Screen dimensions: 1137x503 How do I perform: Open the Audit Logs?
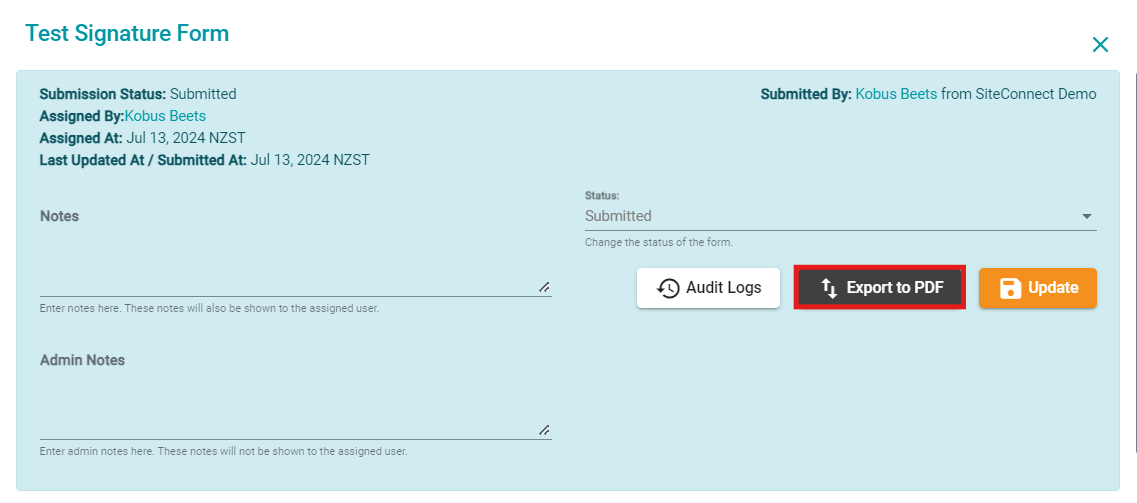[x=708, y=288]
